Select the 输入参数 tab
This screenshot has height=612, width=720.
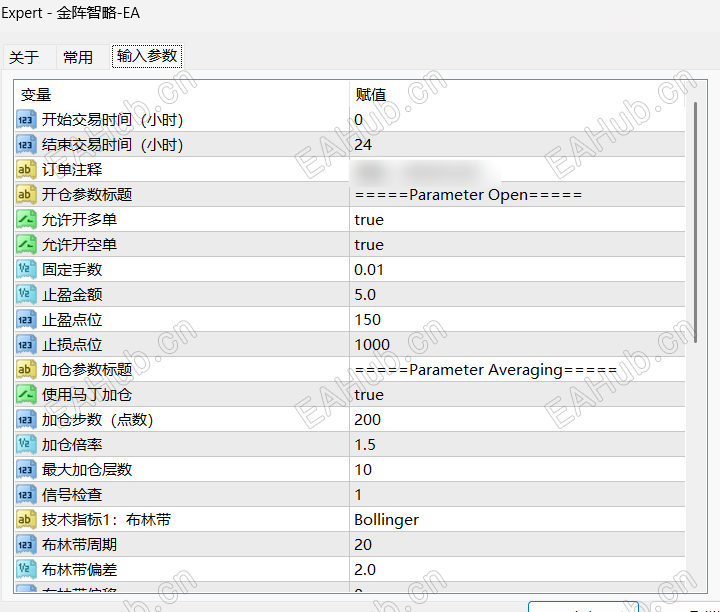pyautogui.click(x=147, y=56)
